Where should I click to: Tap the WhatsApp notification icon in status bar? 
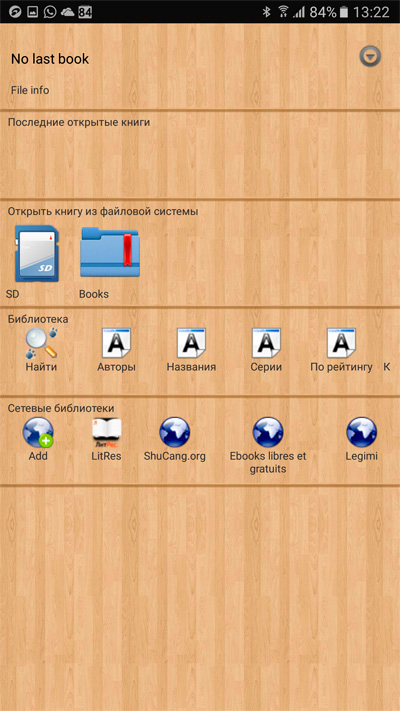click(x=50, y=12)
